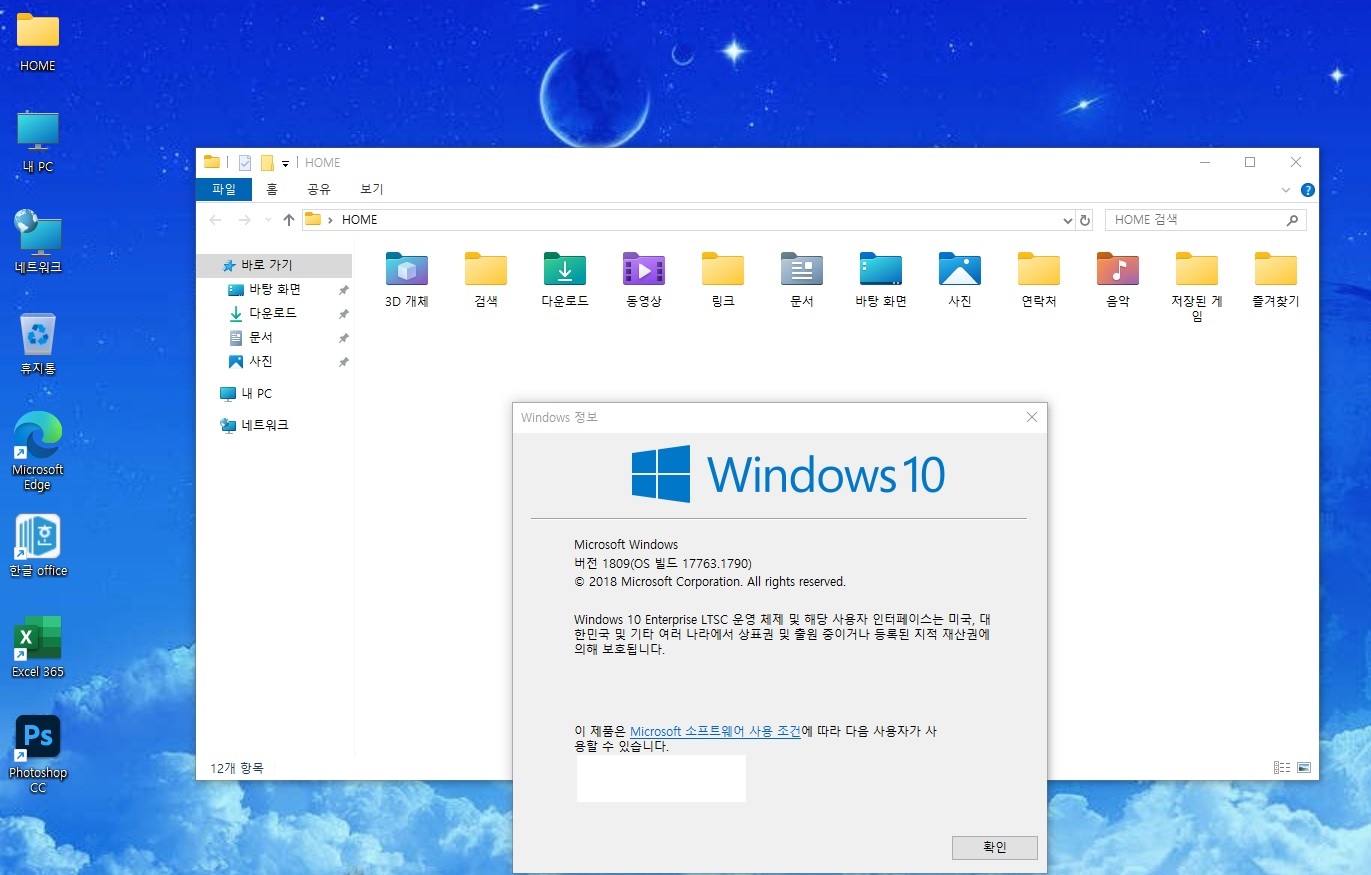The image size is (1371, 875).
Task: Open Explorer help question mark
Action: tap(1308, 190)
